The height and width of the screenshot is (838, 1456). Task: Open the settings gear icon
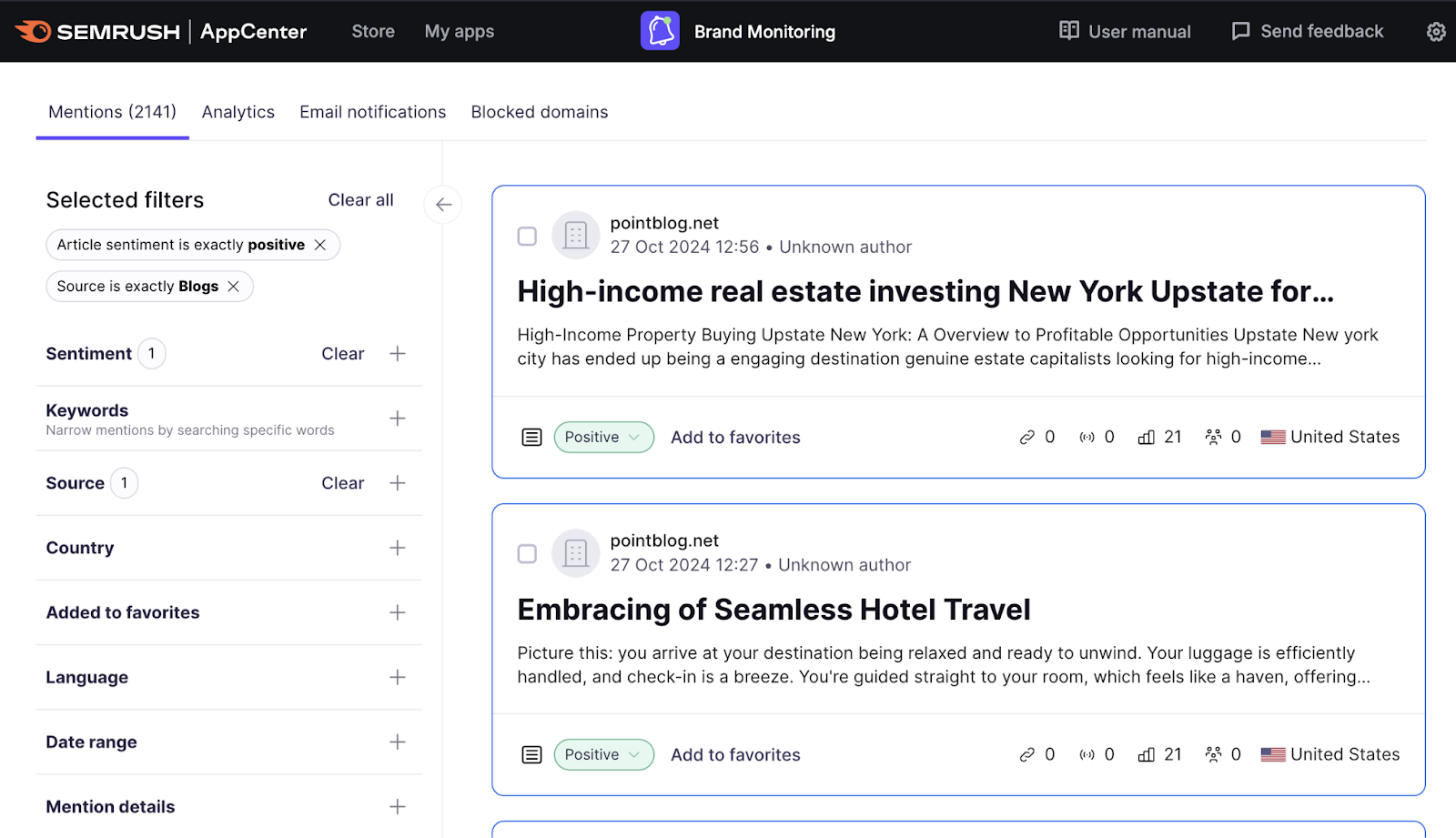(x=1435, y=31)
